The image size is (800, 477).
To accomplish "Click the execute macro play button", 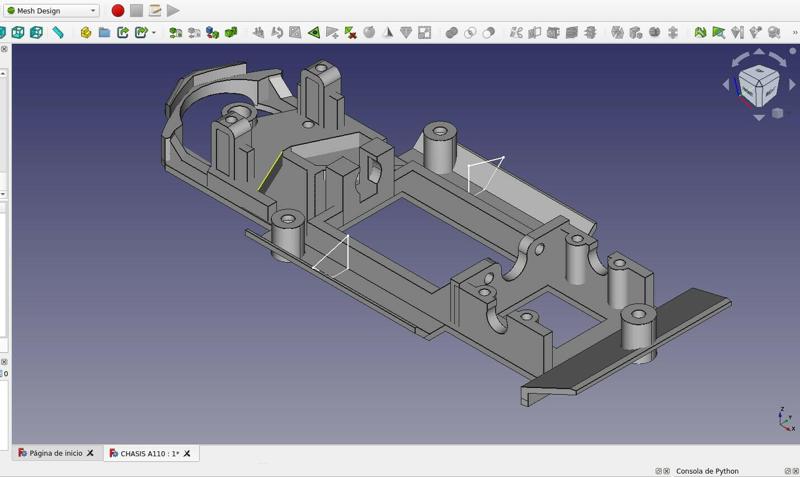I will point(173,11).
